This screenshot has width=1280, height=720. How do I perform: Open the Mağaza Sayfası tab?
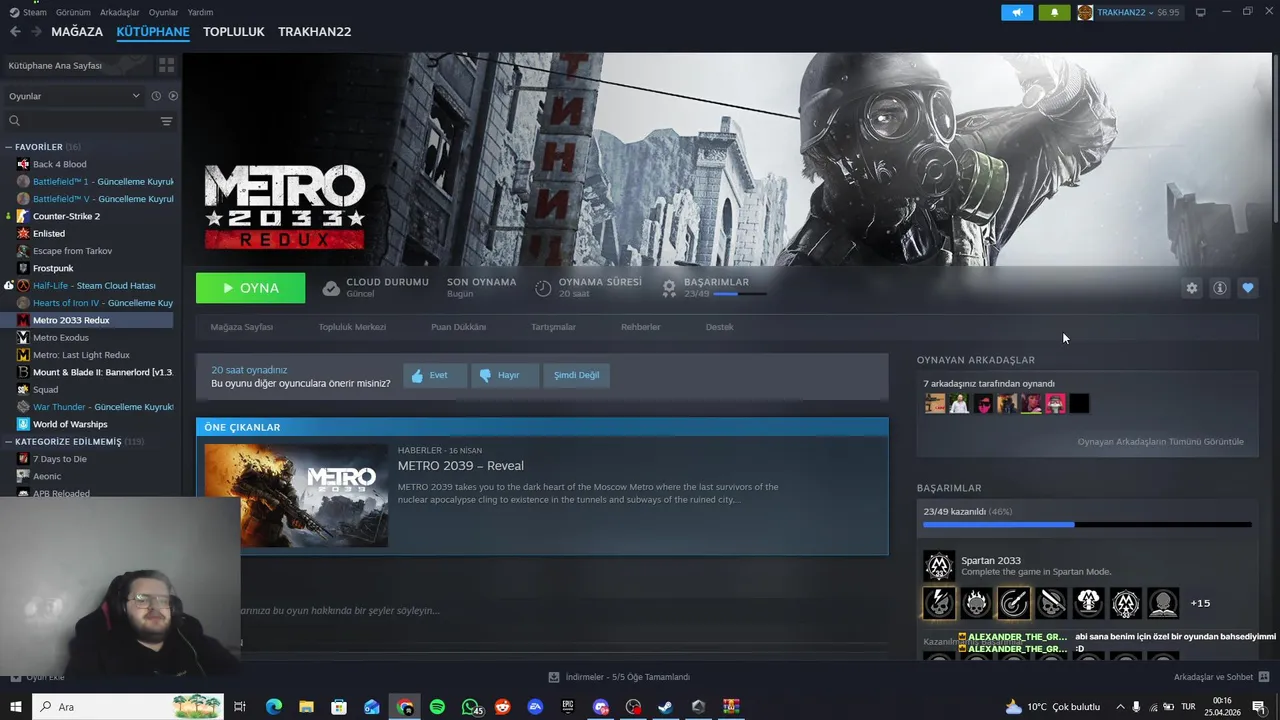coord(241,327)
